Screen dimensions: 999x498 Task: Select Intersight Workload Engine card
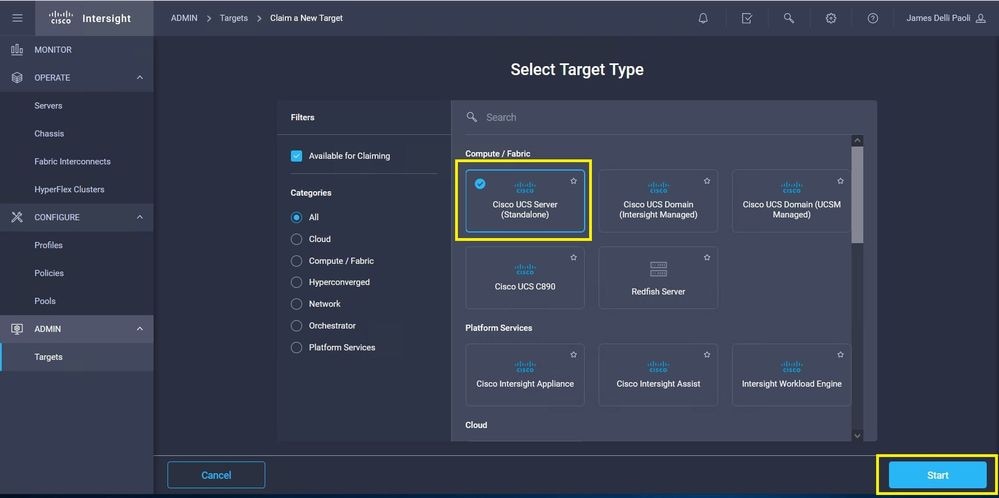click(791, 374)
